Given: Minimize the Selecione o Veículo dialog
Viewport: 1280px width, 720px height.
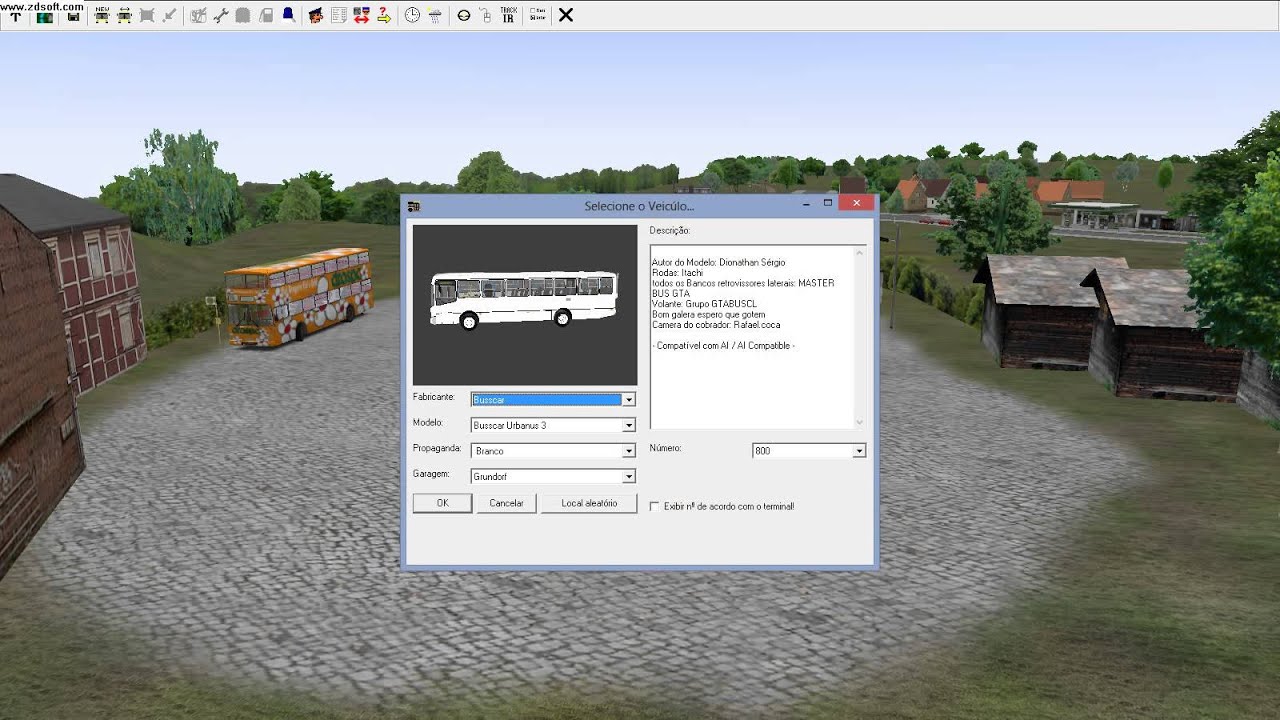Looking at the screenshot, I should click(x=806, y=203).
